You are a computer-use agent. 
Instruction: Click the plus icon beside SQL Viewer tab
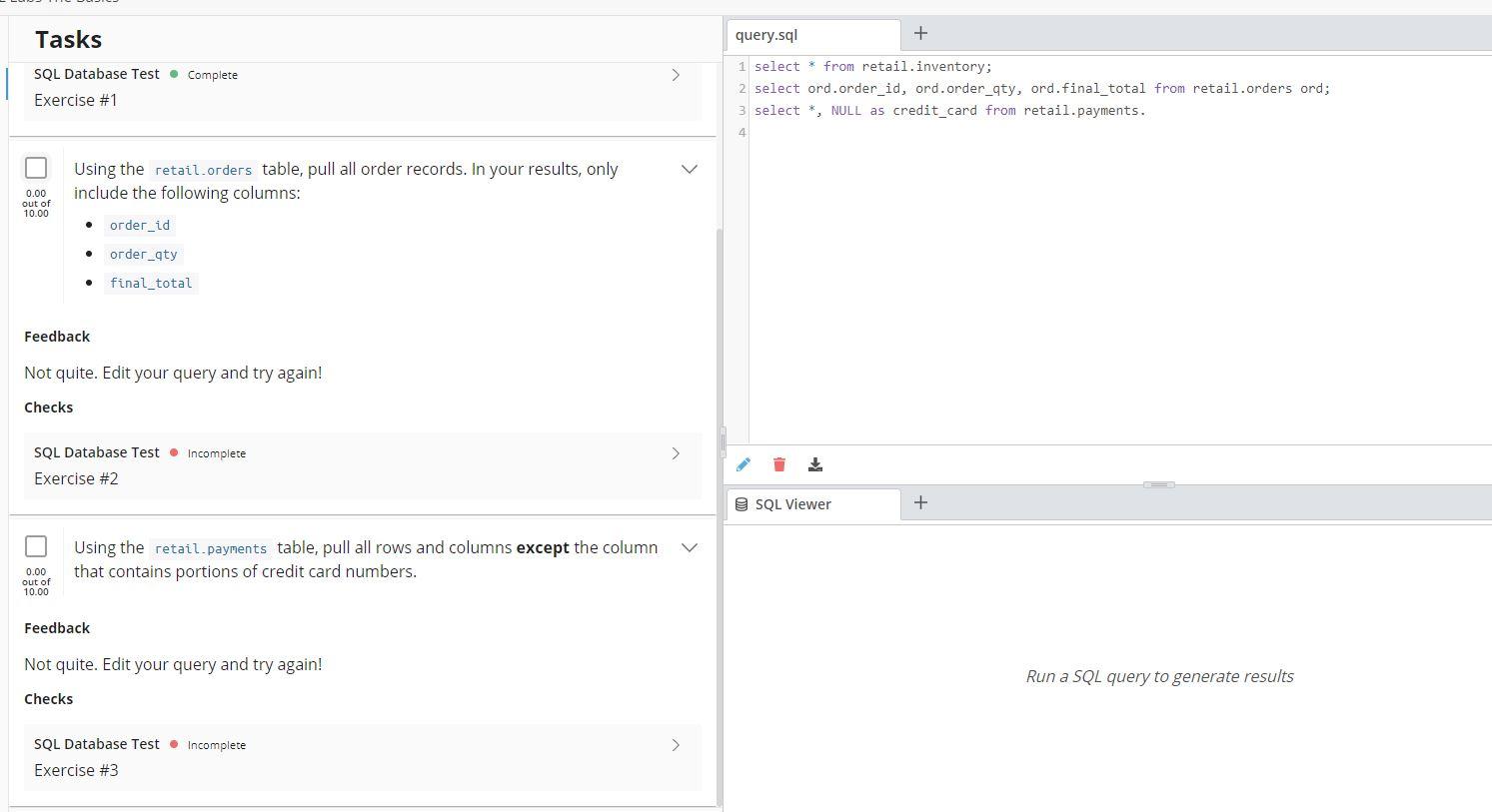920,502
